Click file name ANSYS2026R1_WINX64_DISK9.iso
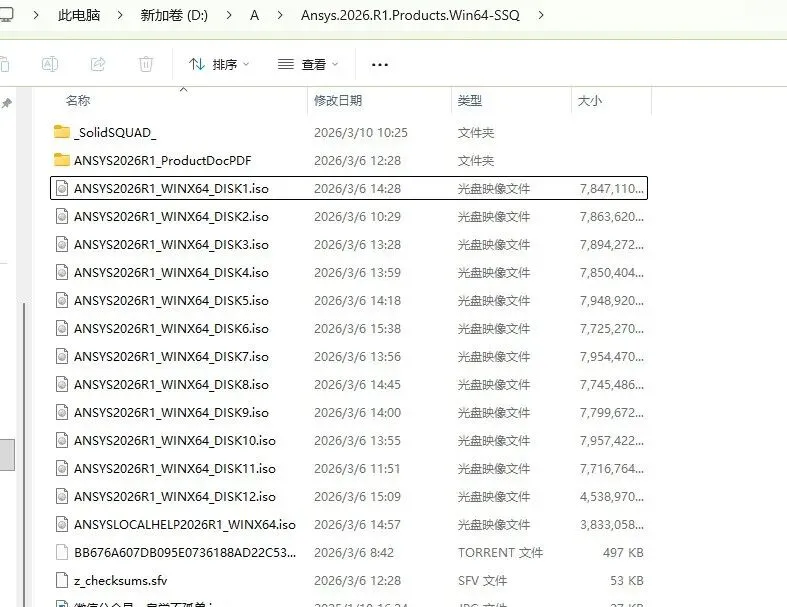The width and height of the screenshot is (787, 607). (171, 413)
